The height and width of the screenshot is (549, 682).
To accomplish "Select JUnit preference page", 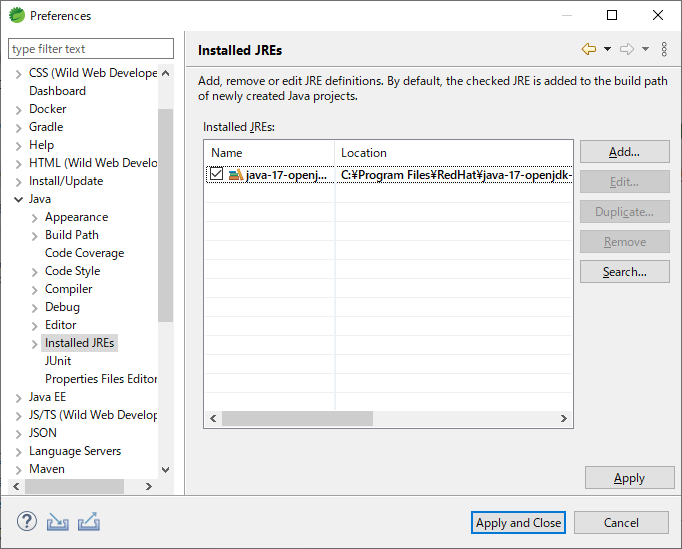I will pos(58,361).
